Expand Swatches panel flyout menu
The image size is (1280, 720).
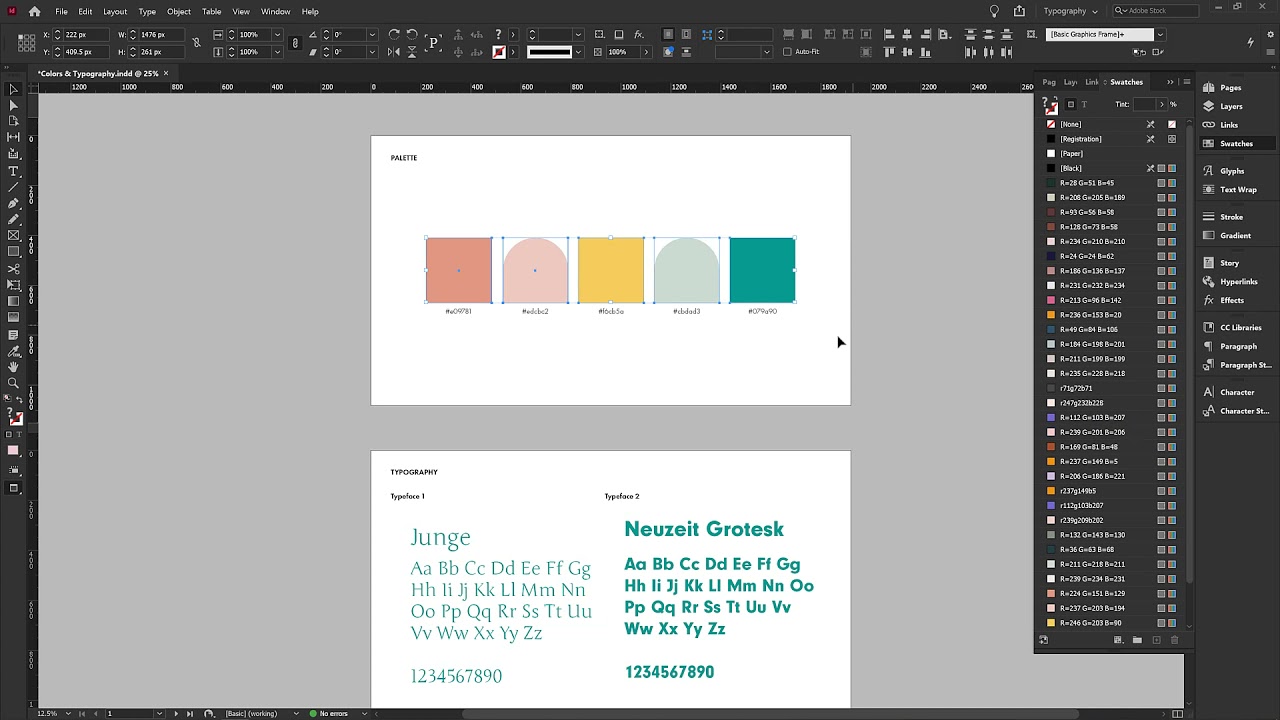(x=1187, y=82)
